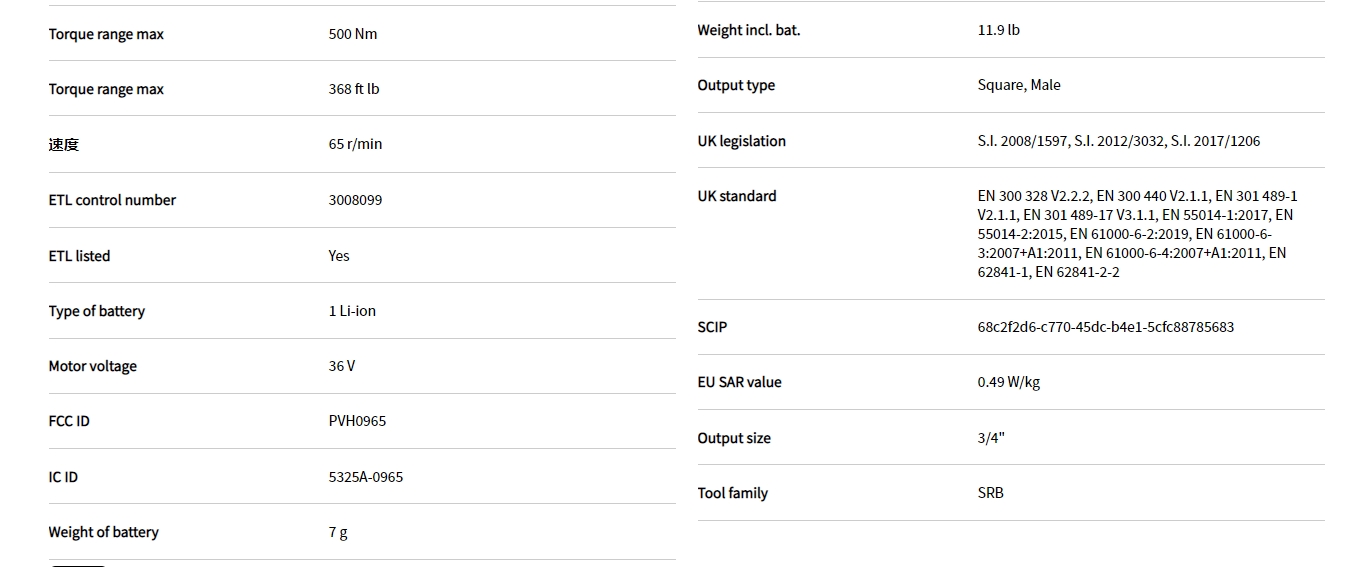Viewport: 1358px width, 567px height.
Task: Select the 1 Li-ion battery value
Action: click(x=352, y=311)
